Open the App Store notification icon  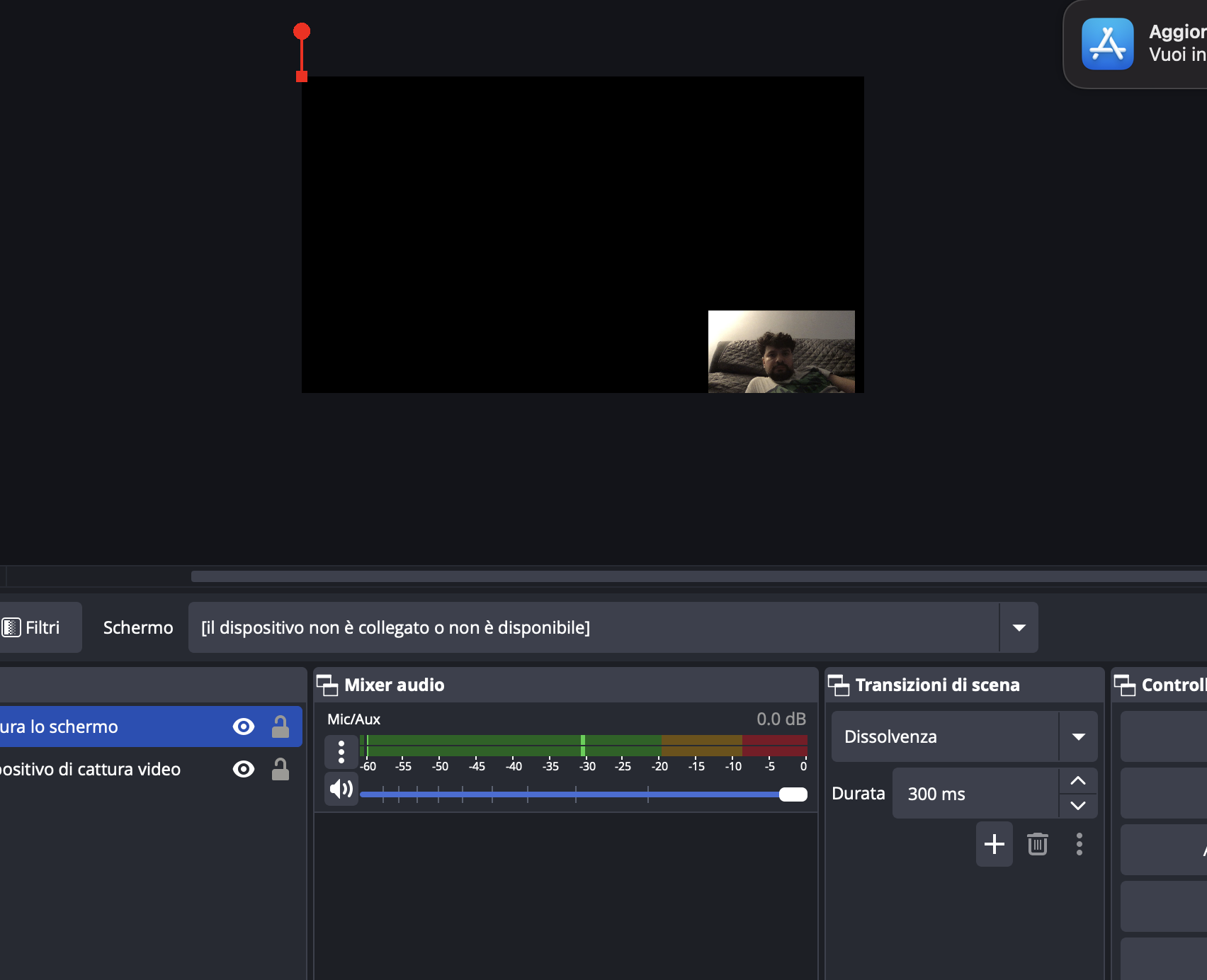tap(1107, 44)
